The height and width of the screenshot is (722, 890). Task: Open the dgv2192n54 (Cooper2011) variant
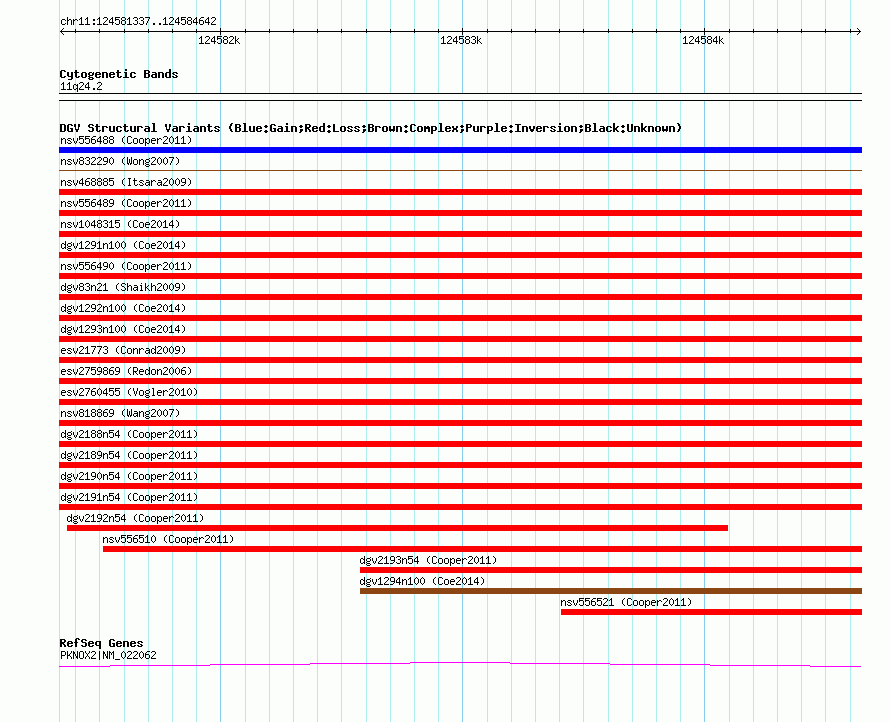click(x=135, y=518)
